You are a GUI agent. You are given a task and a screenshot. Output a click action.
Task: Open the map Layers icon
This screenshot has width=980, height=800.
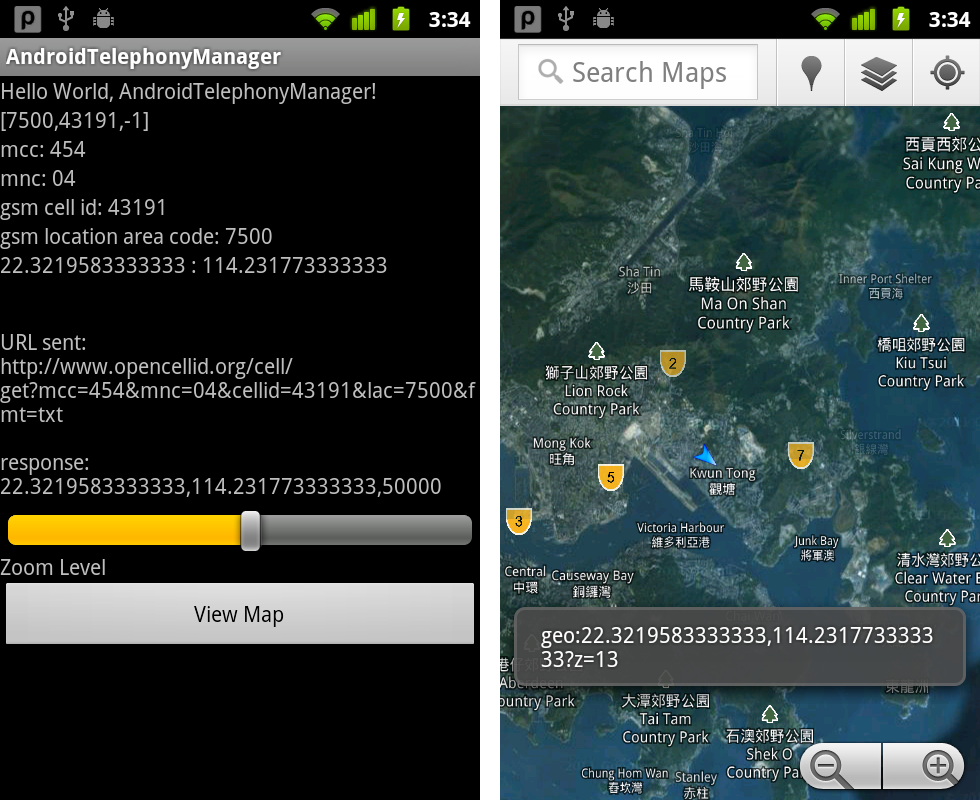(x=879, y=72)
